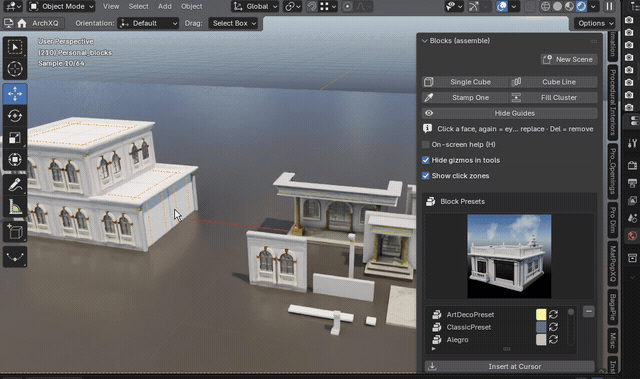640x379 pixels.
Task: Click the Single Cube button
Action: coord(465,82)
